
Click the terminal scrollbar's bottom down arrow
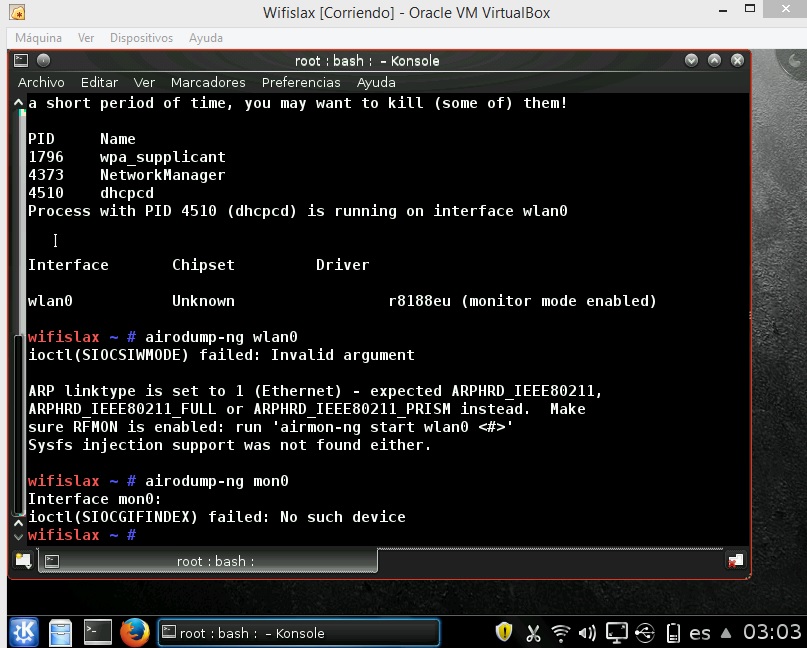[19, 536]
